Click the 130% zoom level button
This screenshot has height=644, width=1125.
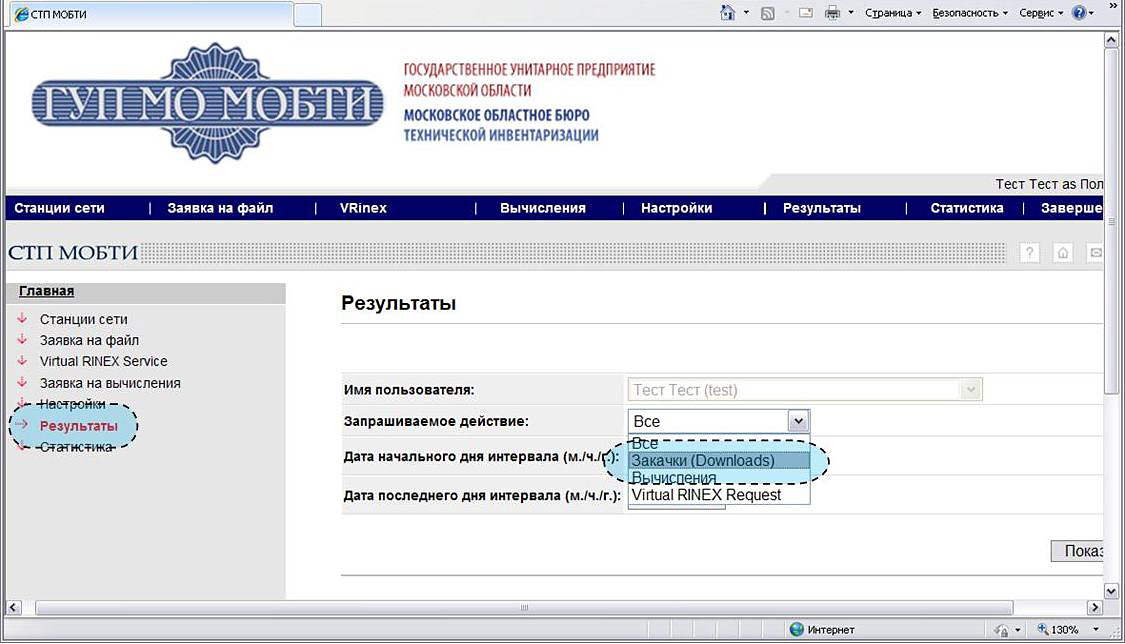click(1058, 630)
